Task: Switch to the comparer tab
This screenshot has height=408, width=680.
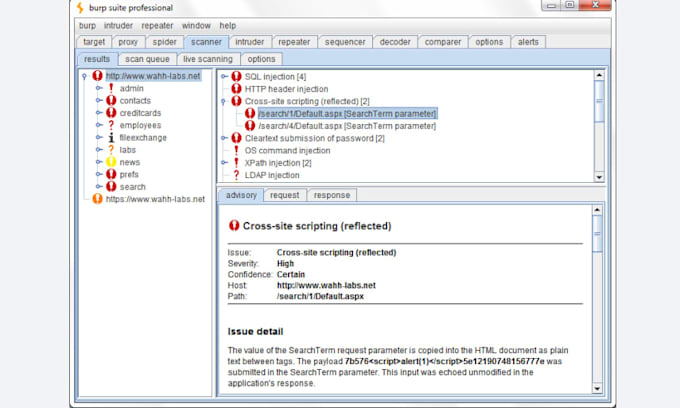Action: pos(443,42)
